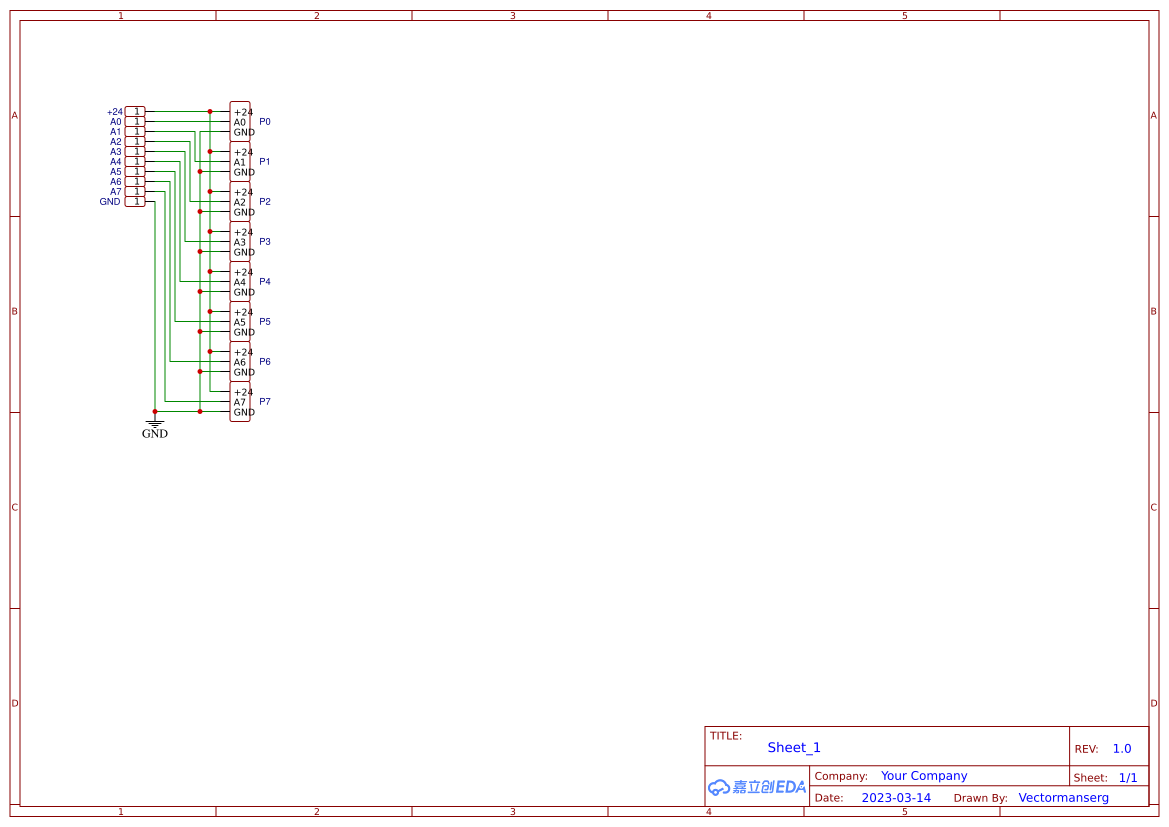
Task: Select connector symbol P1
Action: [239, 161]
